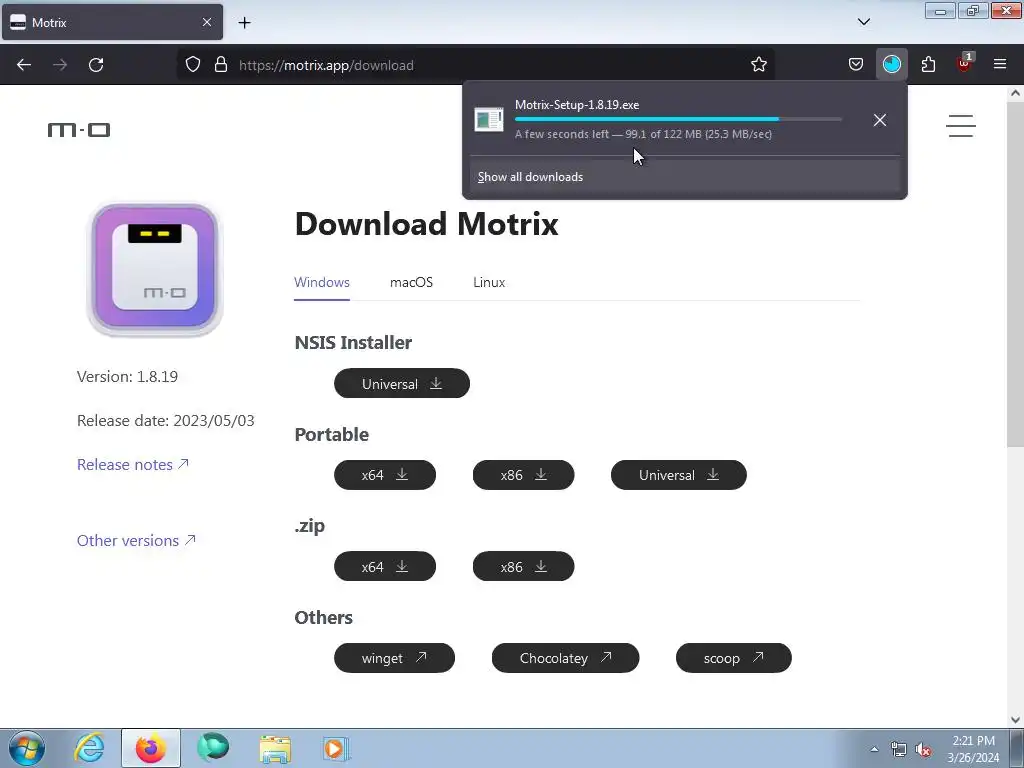1024x768 pixels.
Task: Open the Extensions puzzle-piece icon
Action: 928,65
